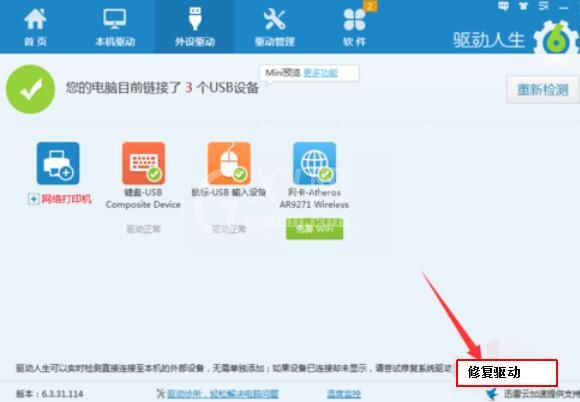Open the skin shirt icon in title bar
Viewport: 580px width, 402px height.
523,6
